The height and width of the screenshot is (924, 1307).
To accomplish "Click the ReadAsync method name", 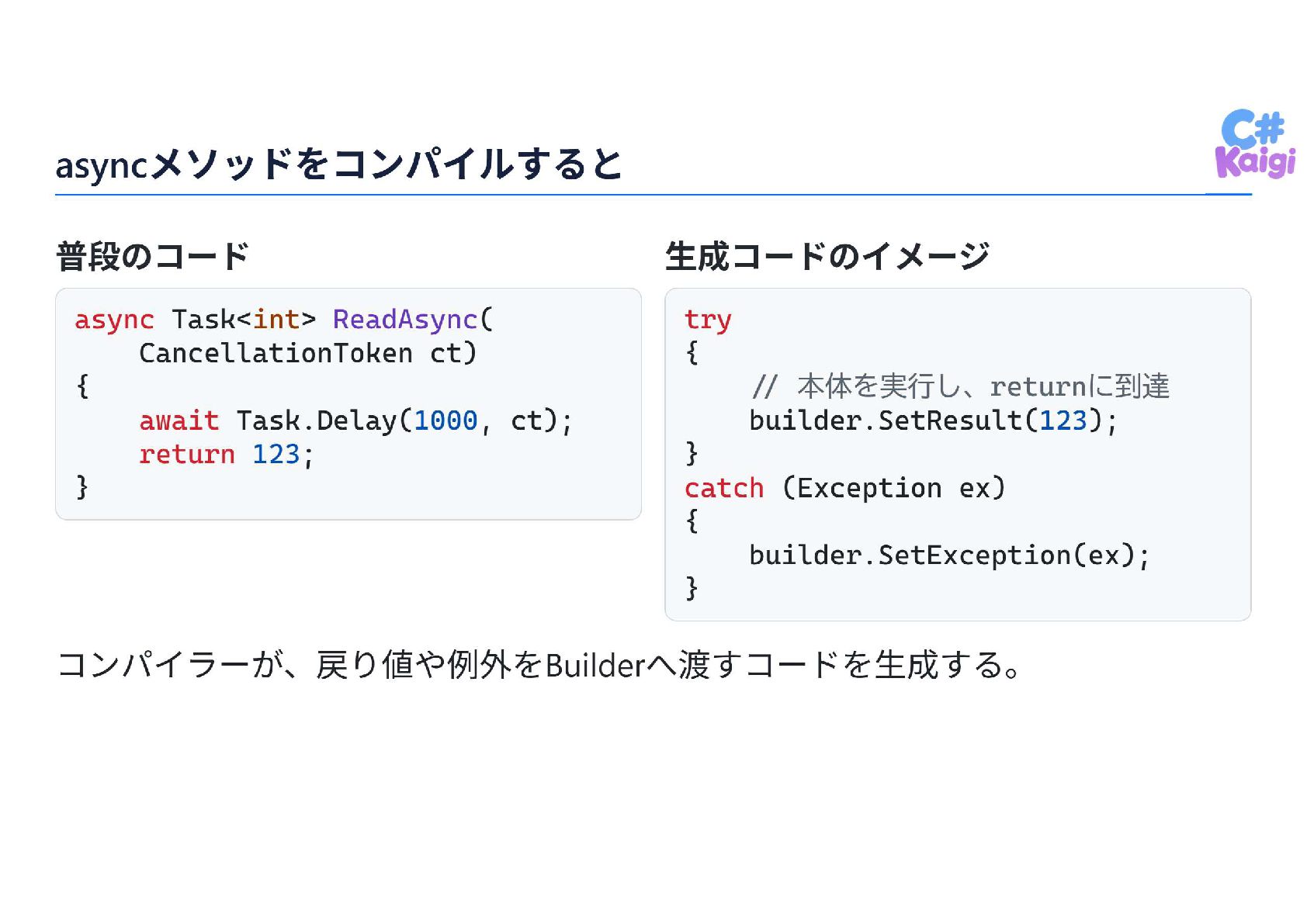I will (x=404, y=319).
